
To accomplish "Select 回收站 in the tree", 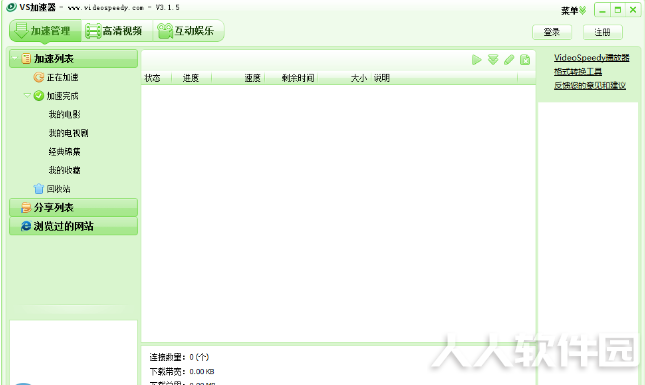I will [58, 189].
